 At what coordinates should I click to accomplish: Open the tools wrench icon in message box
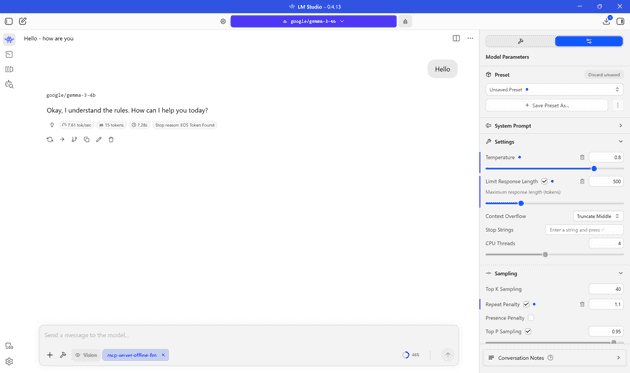(63, 355)
